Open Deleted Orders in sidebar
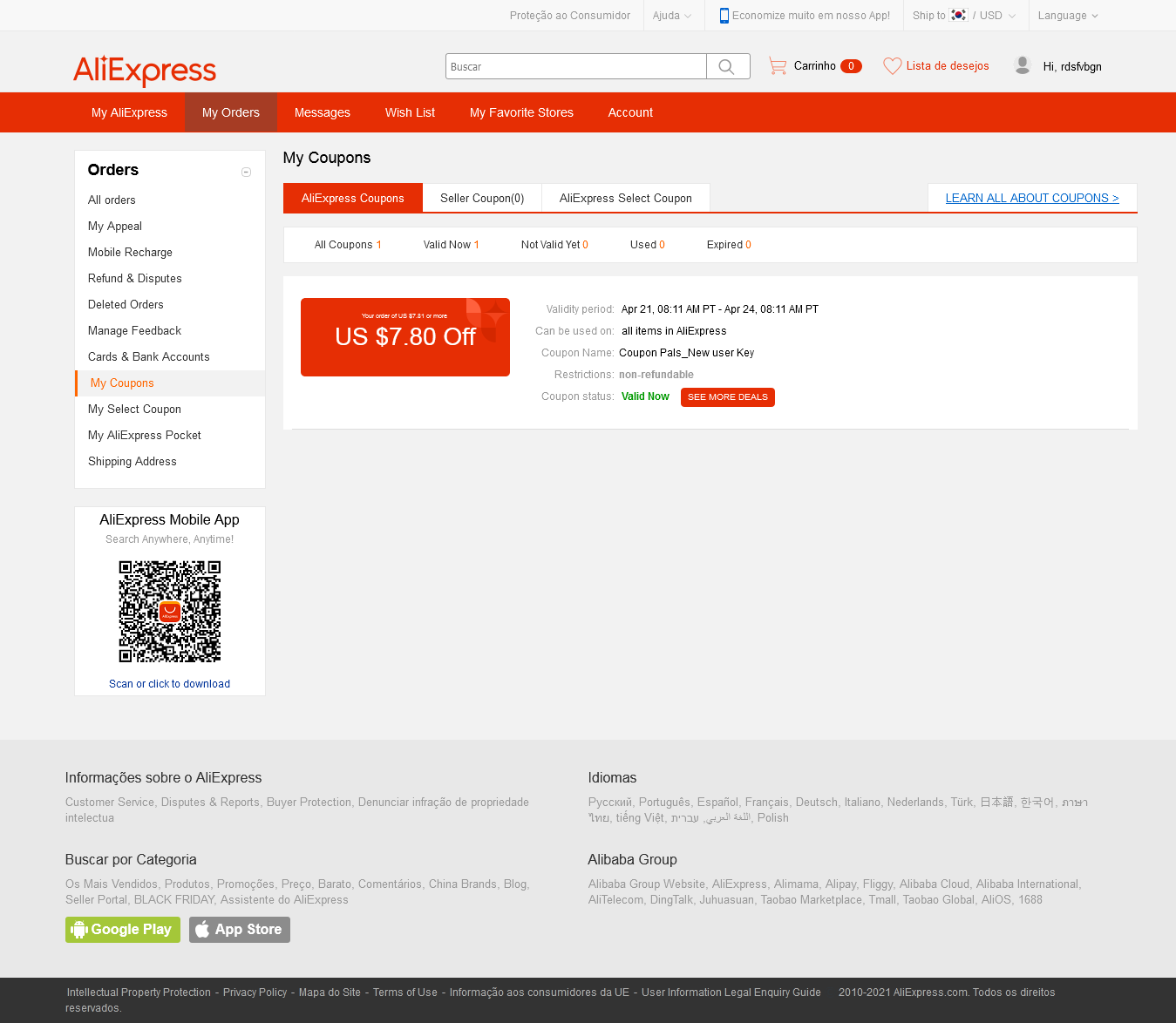Screen dimensions: 1176x1023 pyautogui.click(x=126, y=304)
